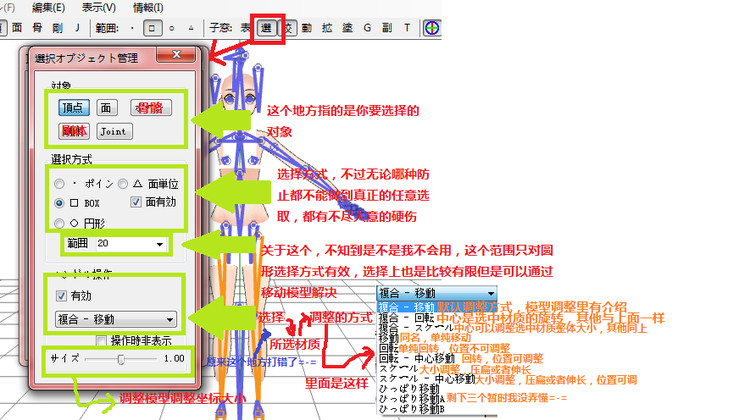The image size is (750, 420).
Task: Open the 編集(E) menu
Action: [x=48, y=7]
